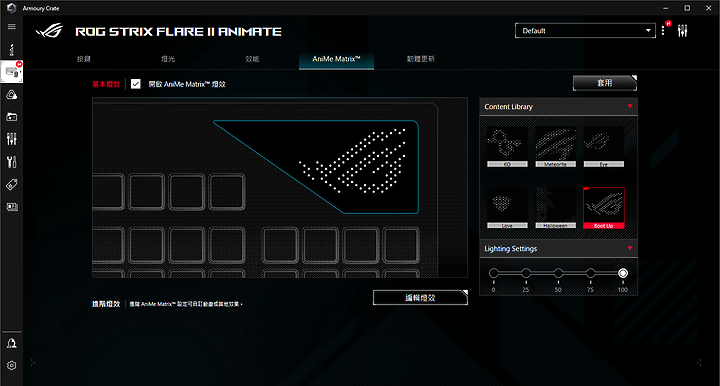Select the AniMe Matrix tab
The image size is (720, 386).
click(x=336, y=59)
